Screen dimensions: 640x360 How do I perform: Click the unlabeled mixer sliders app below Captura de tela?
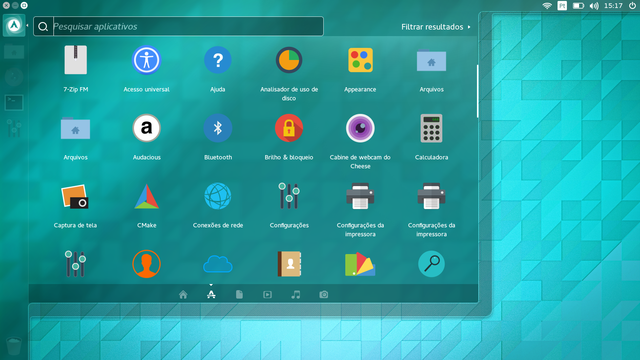tap(75, 264)
